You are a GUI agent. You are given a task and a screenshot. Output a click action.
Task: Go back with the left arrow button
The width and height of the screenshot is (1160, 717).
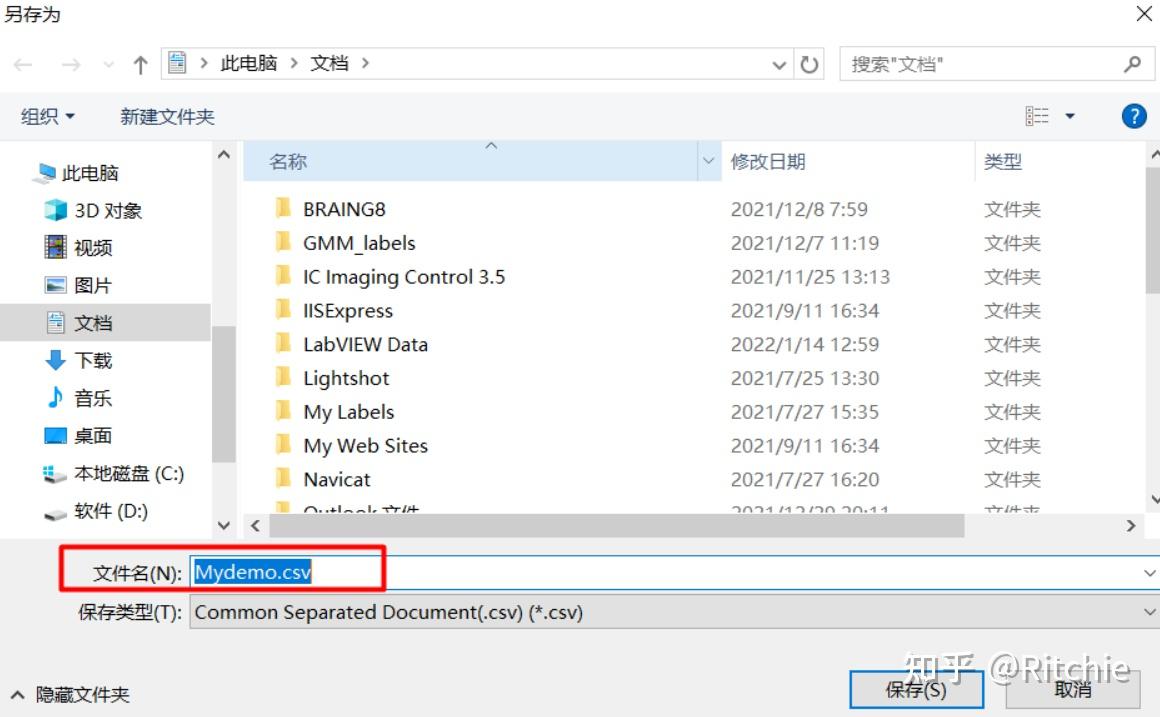pyautogui.click(x=23, y=65)
